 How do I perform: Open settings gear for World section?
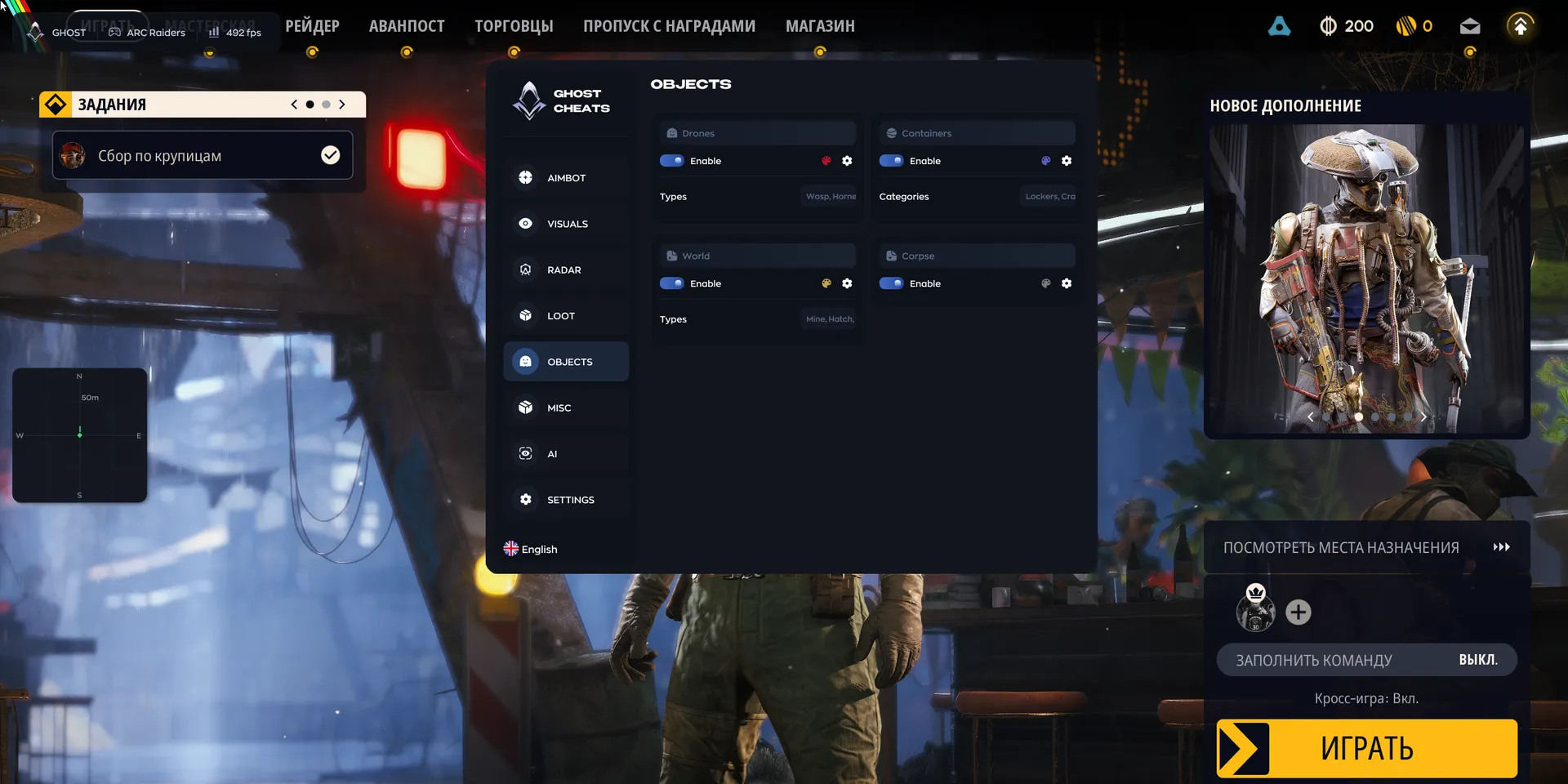coord(847,283)
